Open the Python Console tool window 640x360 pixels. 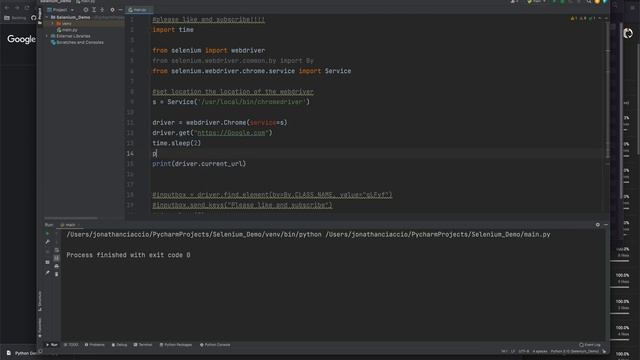215,345
